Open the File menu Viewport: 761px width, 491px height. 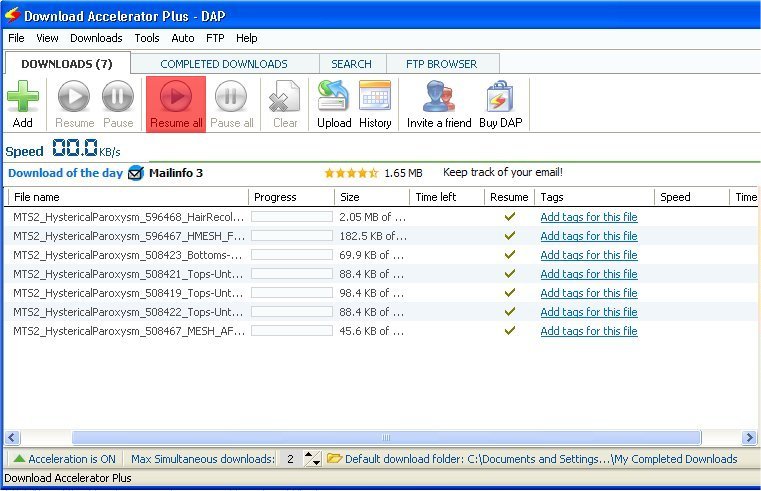(16, 38)
